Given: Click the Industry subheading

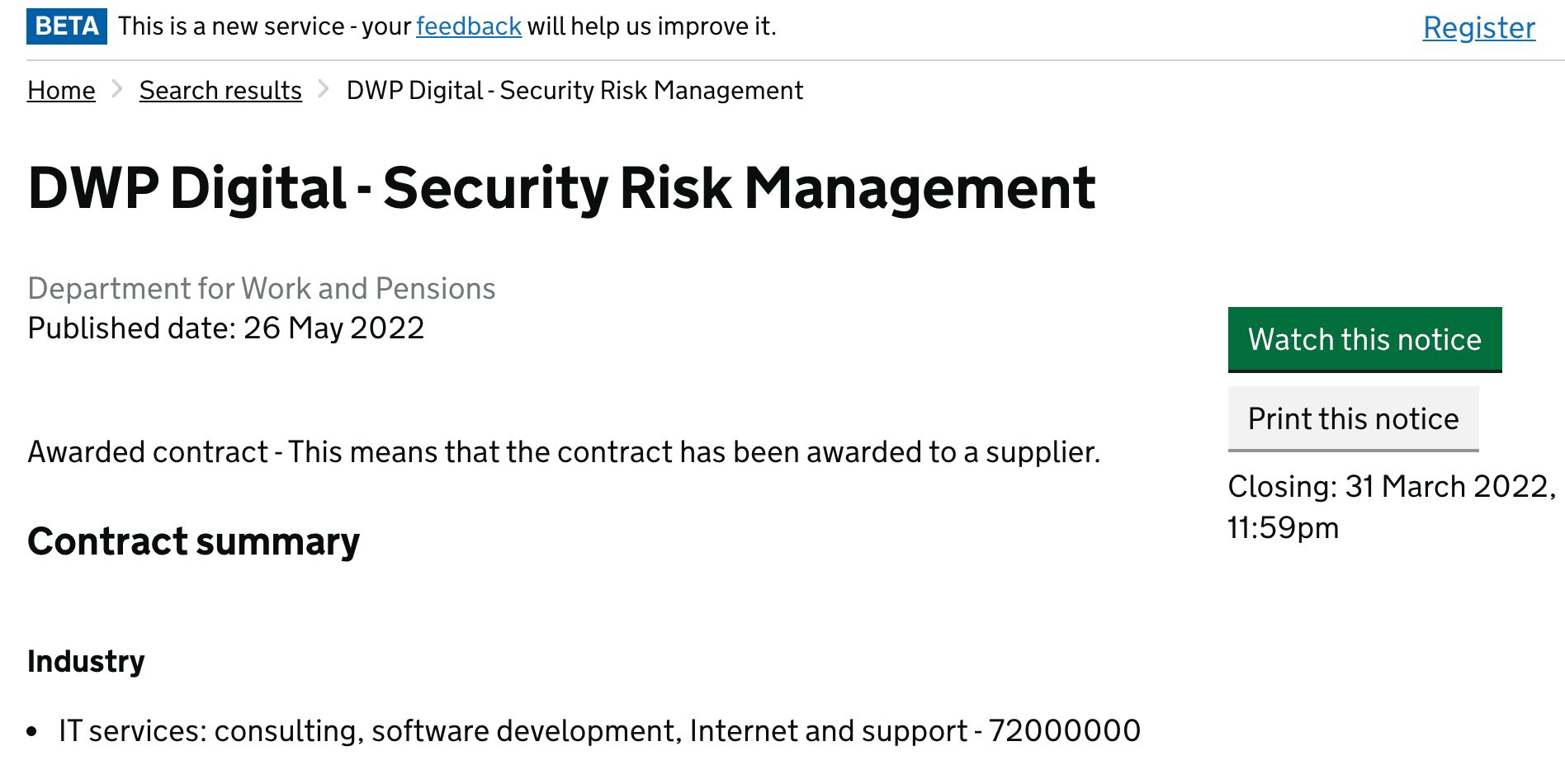Looking at the screenshot, I should point(86,662).
